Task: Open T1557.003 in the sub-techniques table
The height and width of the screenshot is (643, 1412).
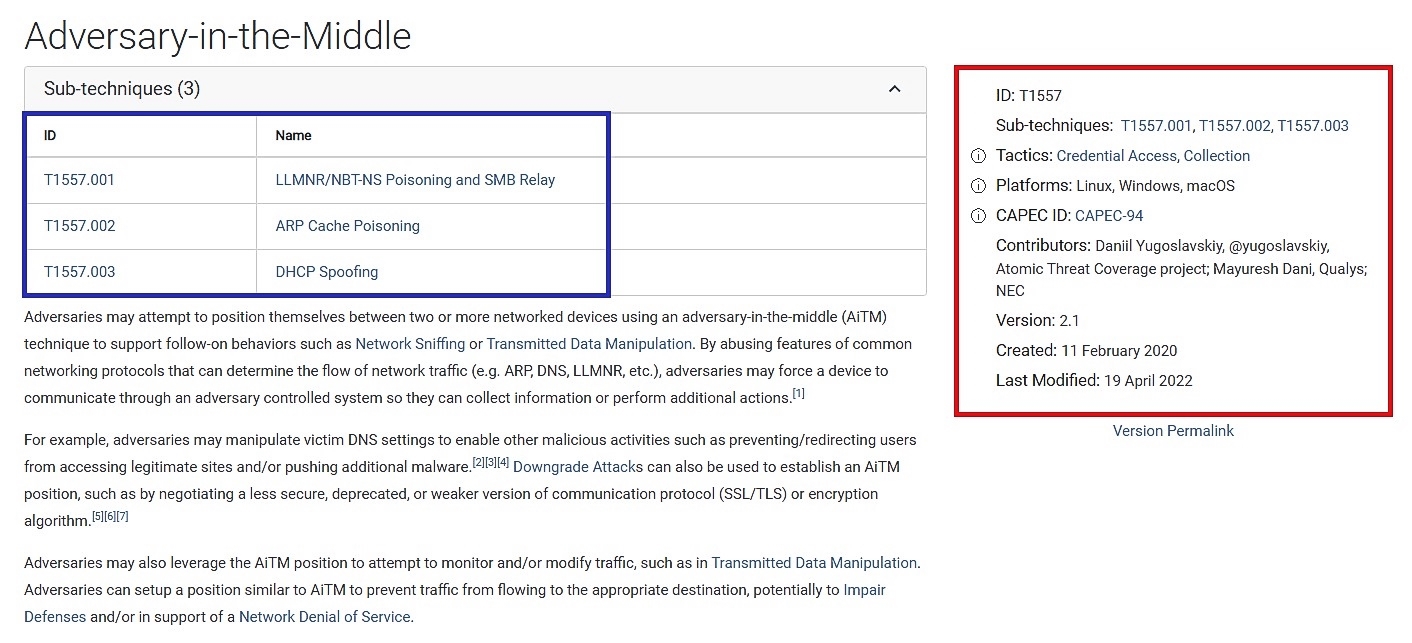Action: [x=79, y=272]
